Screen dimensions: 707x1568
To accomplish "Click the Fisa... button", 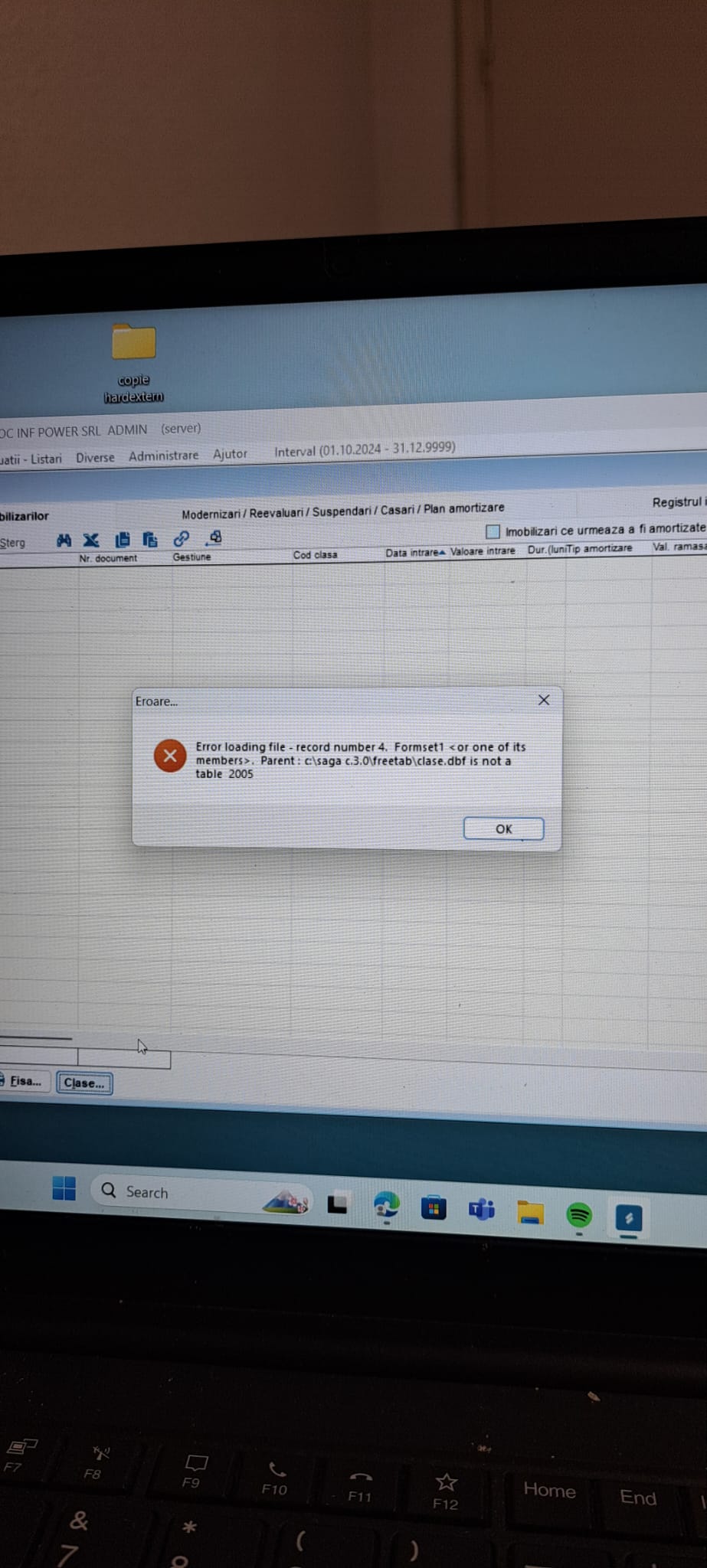I will pos(25,1081).
